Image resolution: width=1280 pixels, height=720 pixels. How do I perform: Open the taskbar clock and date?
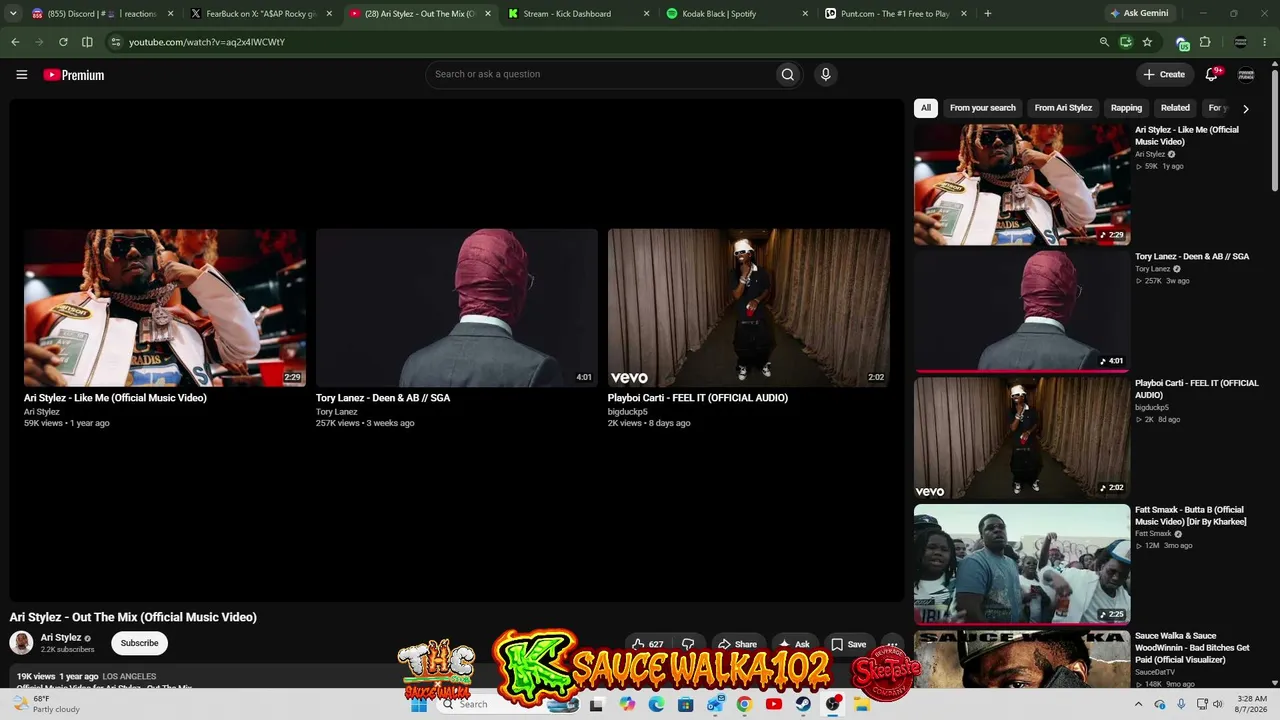point(1252,704)
